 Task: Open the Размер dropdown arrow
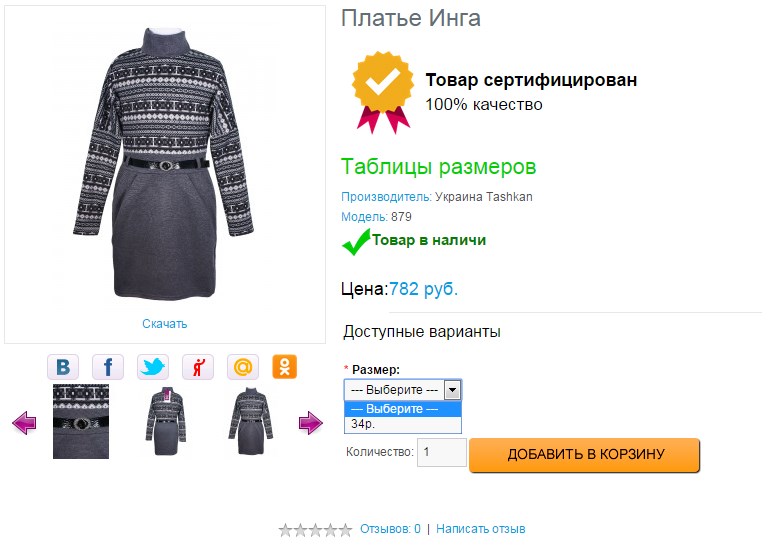(452, 390)
